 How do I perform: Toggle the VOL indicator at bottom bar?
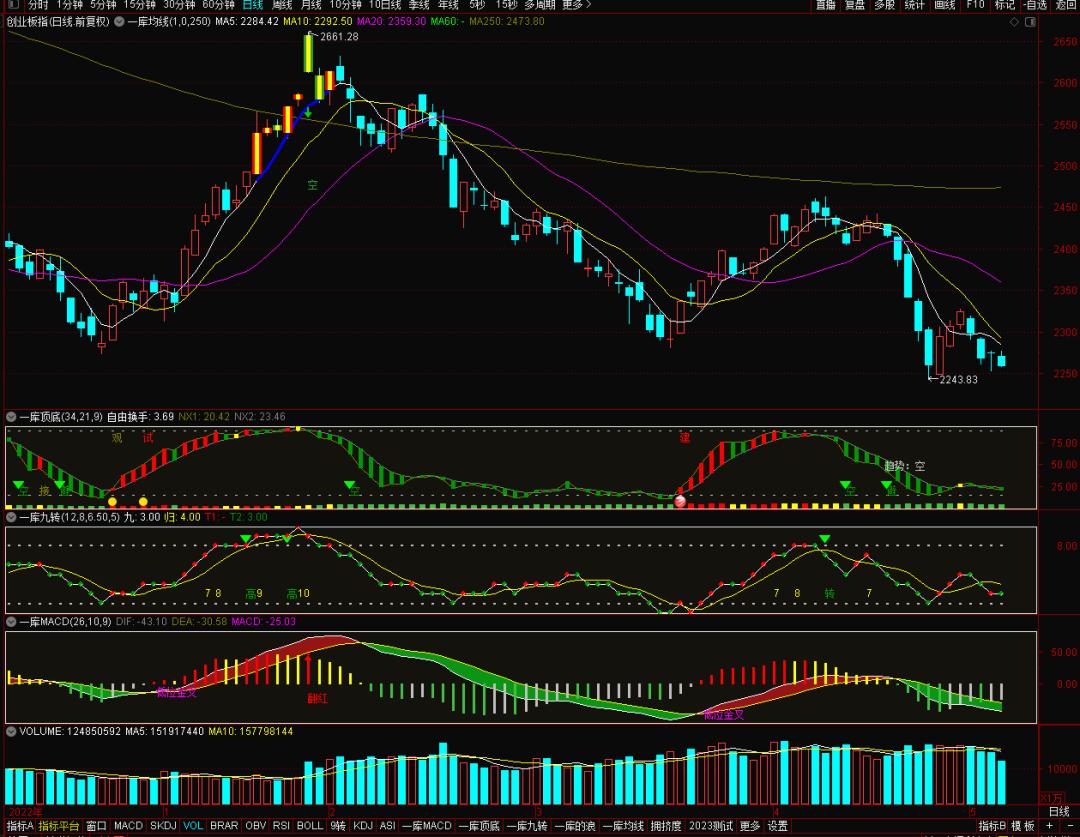(x=193, y=826)
